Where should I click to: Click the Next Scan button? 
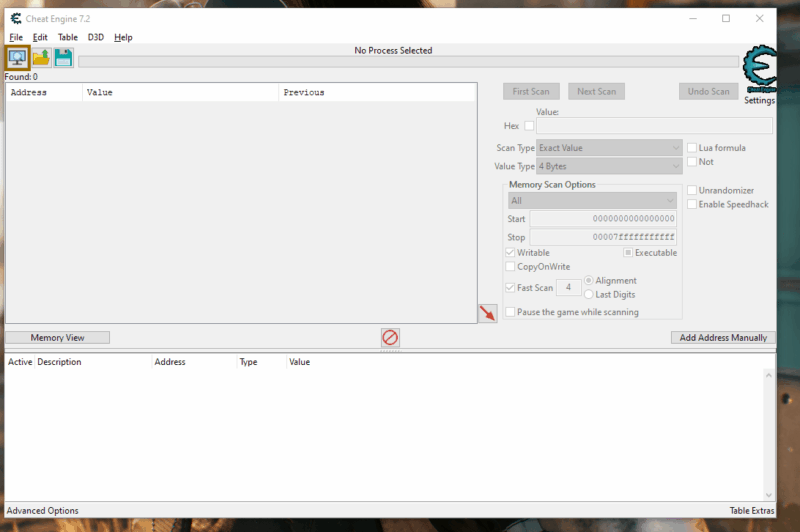(x=596, y=91)
